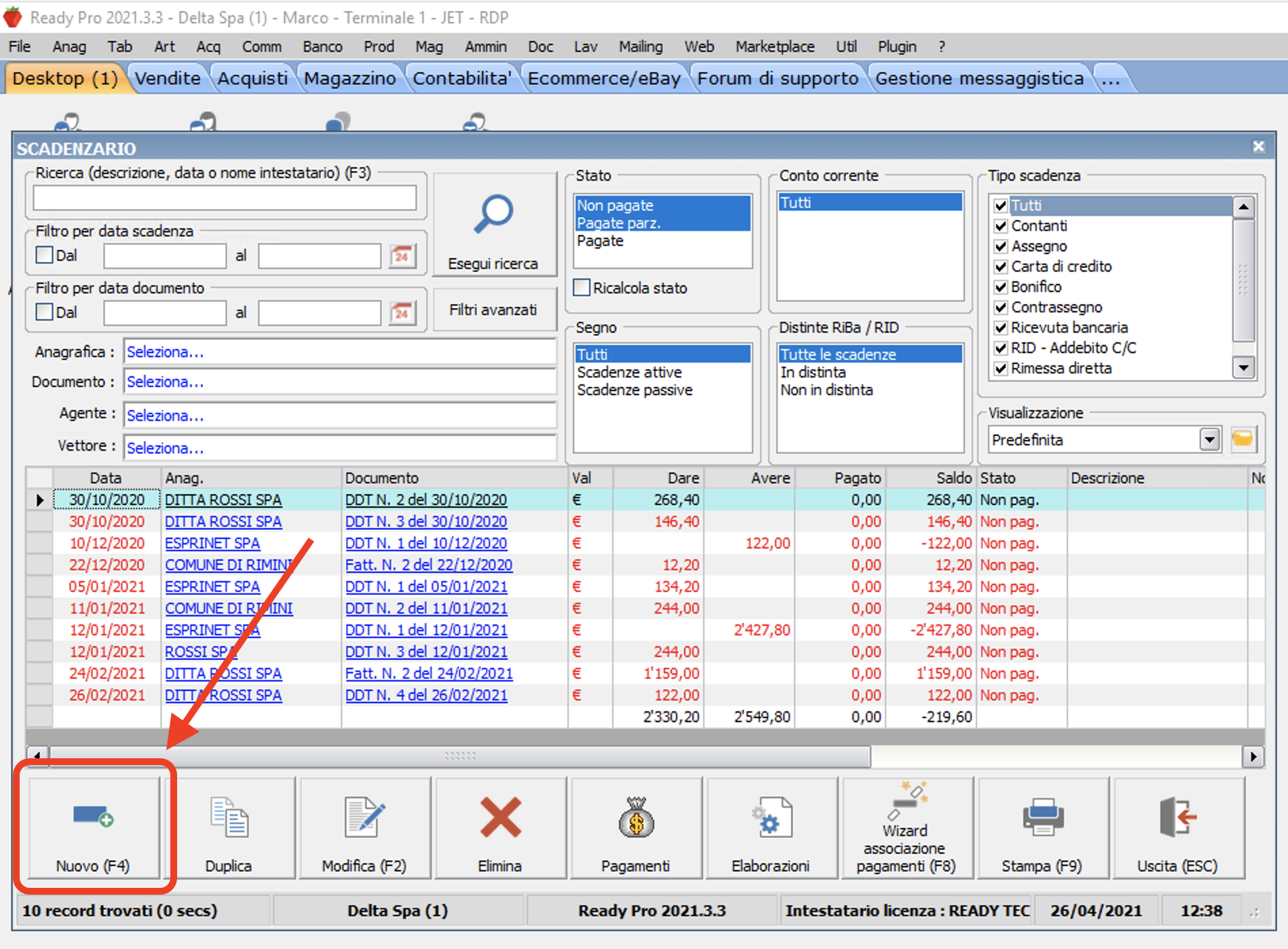1288x949 pixels.
Task: Uncheck Carta di credito checkbox
Action: click(1000, 266)
